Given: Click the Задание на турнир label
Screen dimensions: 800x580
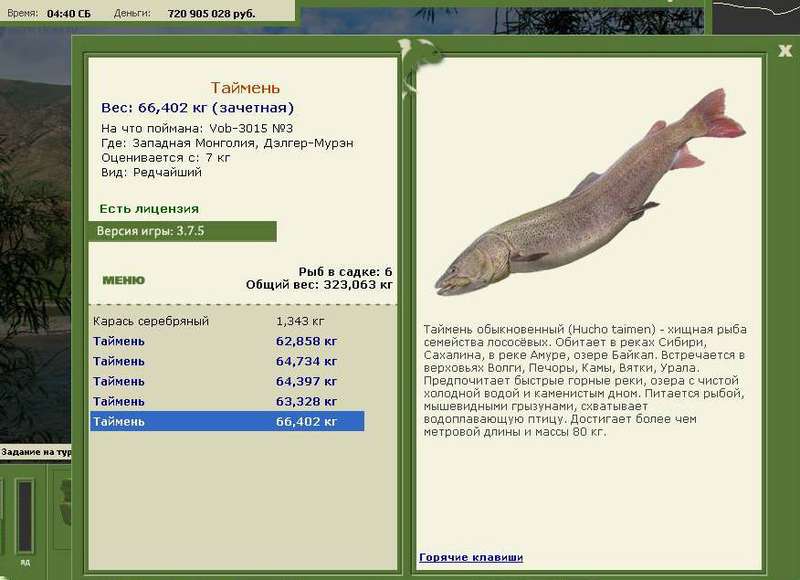Looking at the screenshot, I should coord(36,452).
